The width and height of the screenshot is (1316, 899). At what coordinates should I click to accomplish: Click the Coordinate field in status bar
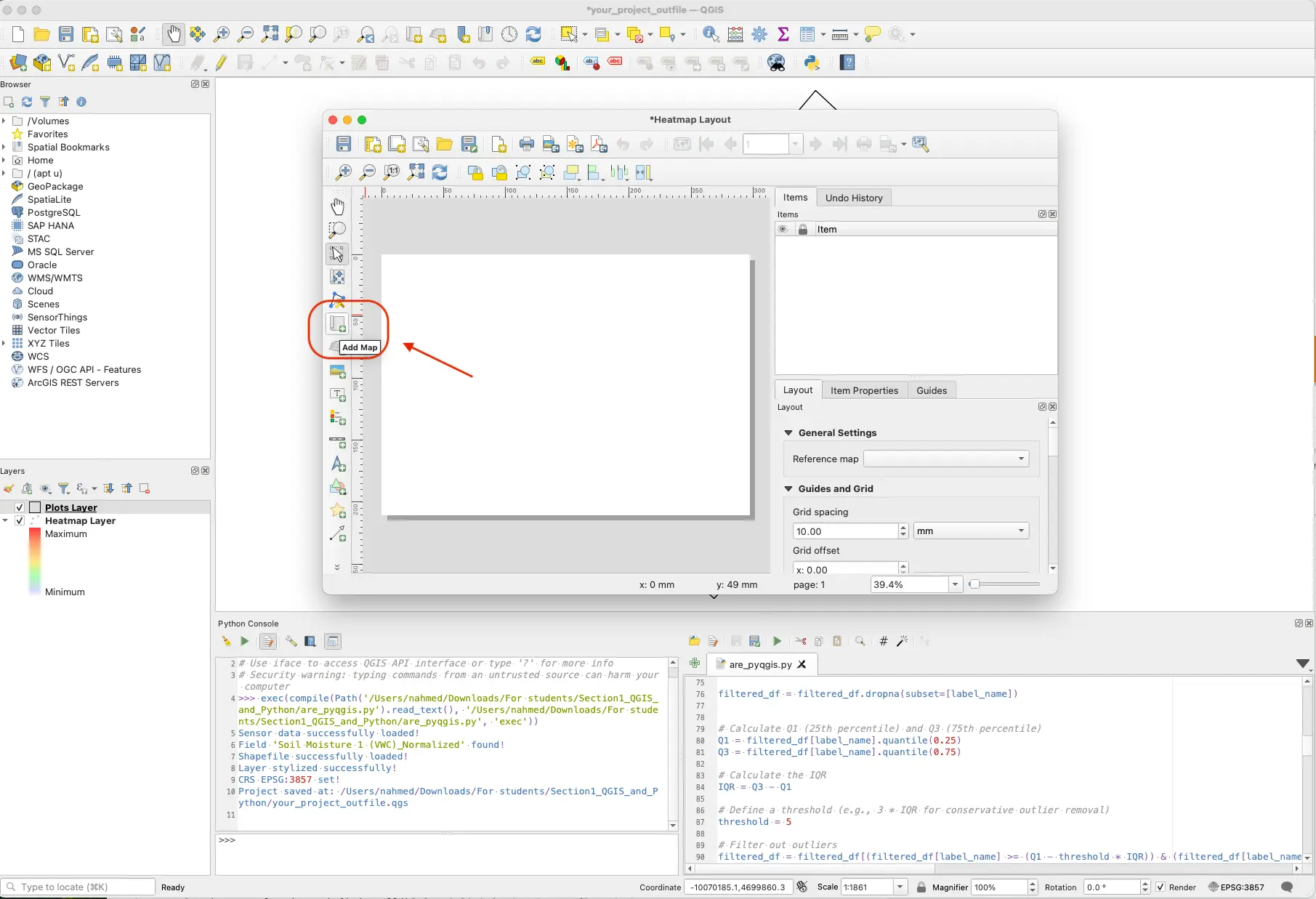(738, 887)
